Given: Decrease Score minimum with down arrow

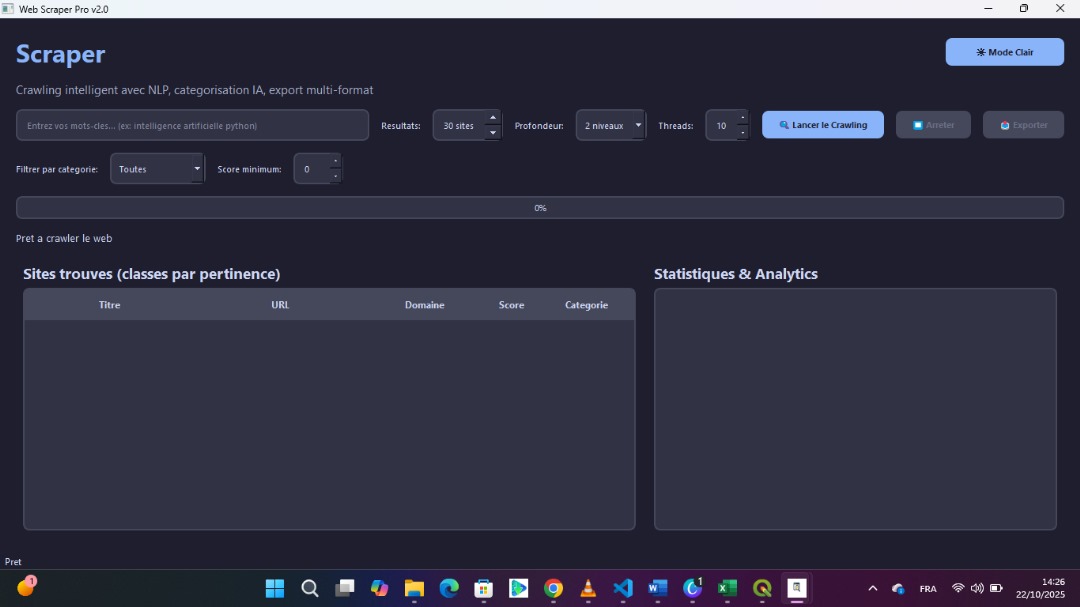Looking at the screenshot, I should point(335,176).
